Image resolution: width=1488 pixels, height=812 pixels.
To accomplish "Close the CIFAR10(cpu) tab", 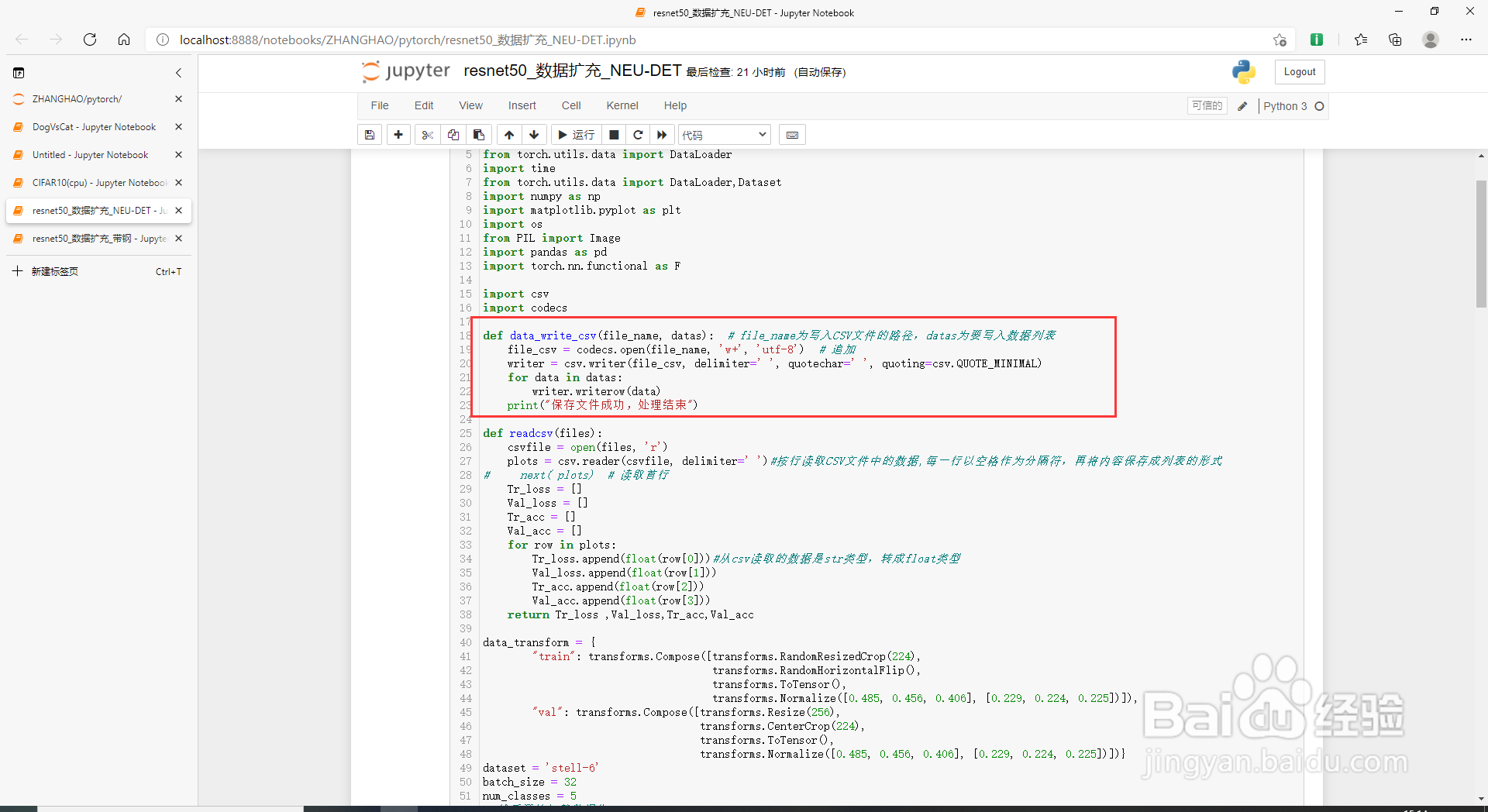I will click(179, 183).
